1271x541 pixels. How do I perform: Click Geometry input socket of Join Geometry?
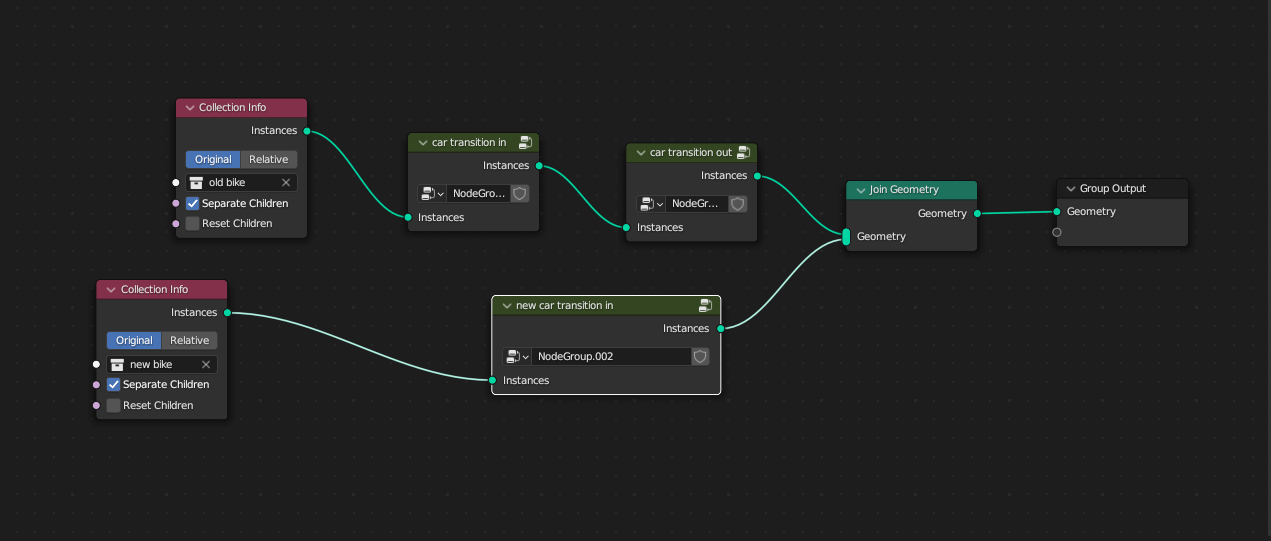(x=846, y=237)
